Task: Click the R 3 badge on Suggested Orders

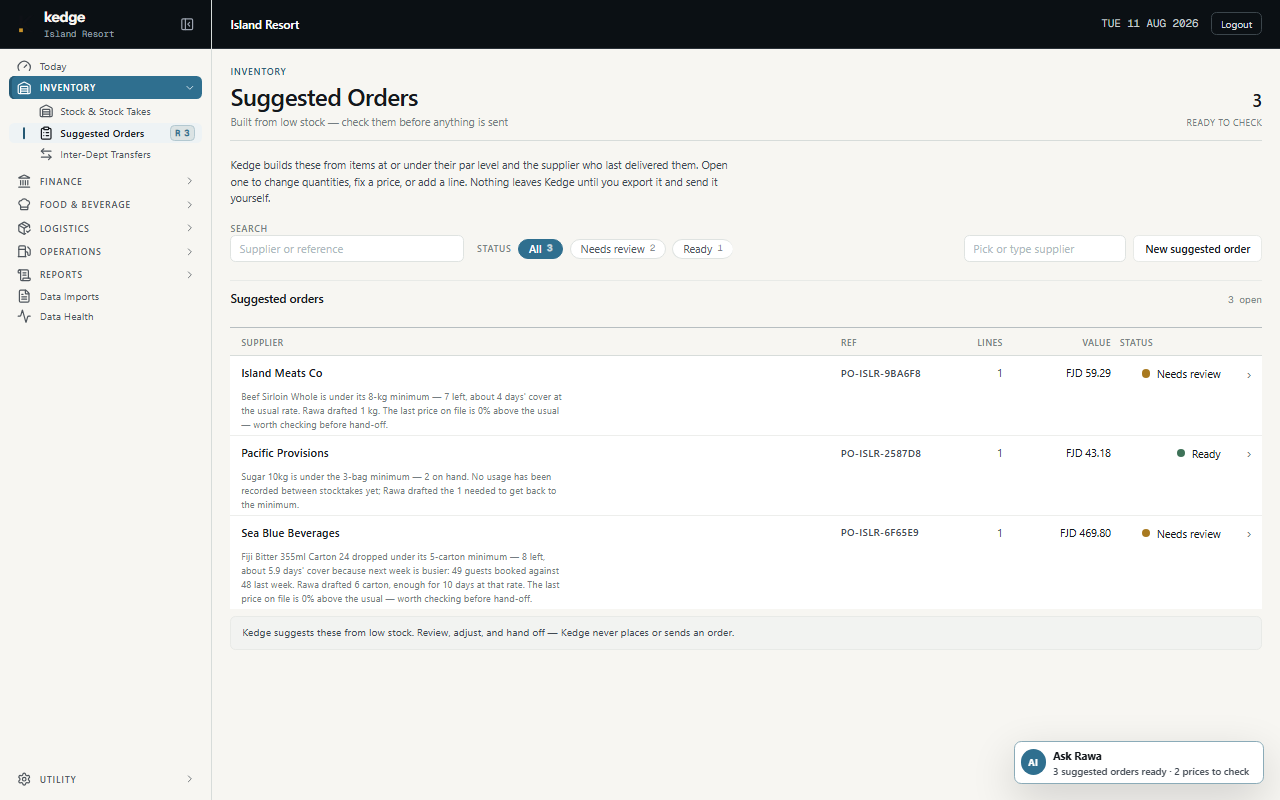Action: click(x=182, y=133)
